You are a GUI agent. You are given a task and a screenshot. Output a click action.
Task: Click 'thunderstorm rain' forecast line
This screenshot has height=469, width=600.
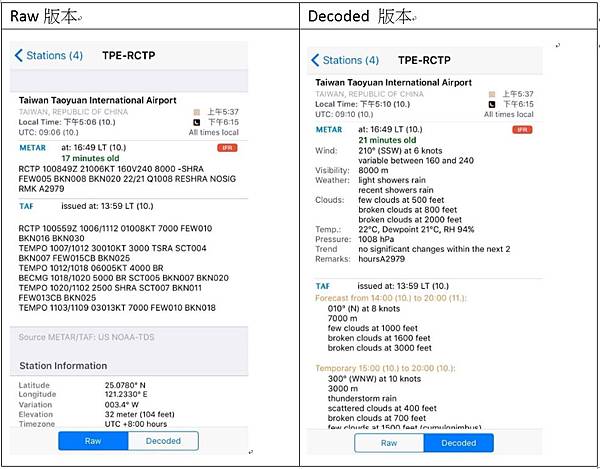click(x=362, y=399)
